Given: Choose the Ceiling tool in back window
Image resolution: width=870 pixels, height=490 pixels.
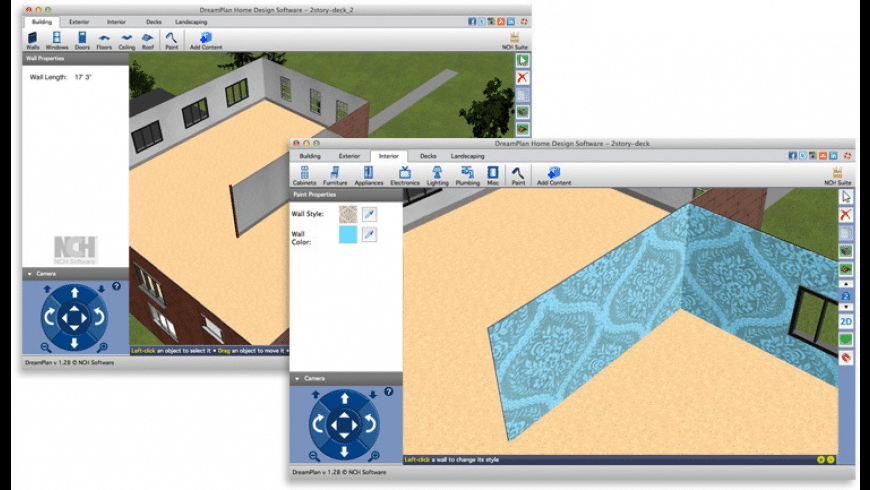Looking at the screenshot, I should click(127, 41).
